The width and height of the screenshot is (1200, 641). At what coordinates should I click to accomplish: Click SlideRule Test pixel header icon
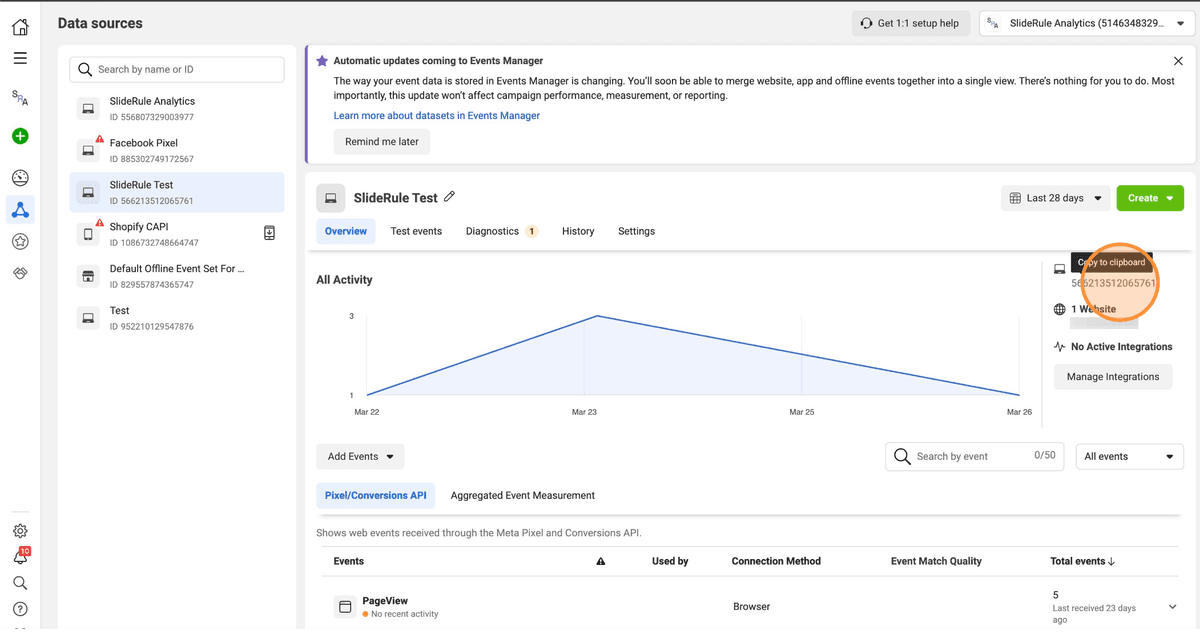(331, 198)
